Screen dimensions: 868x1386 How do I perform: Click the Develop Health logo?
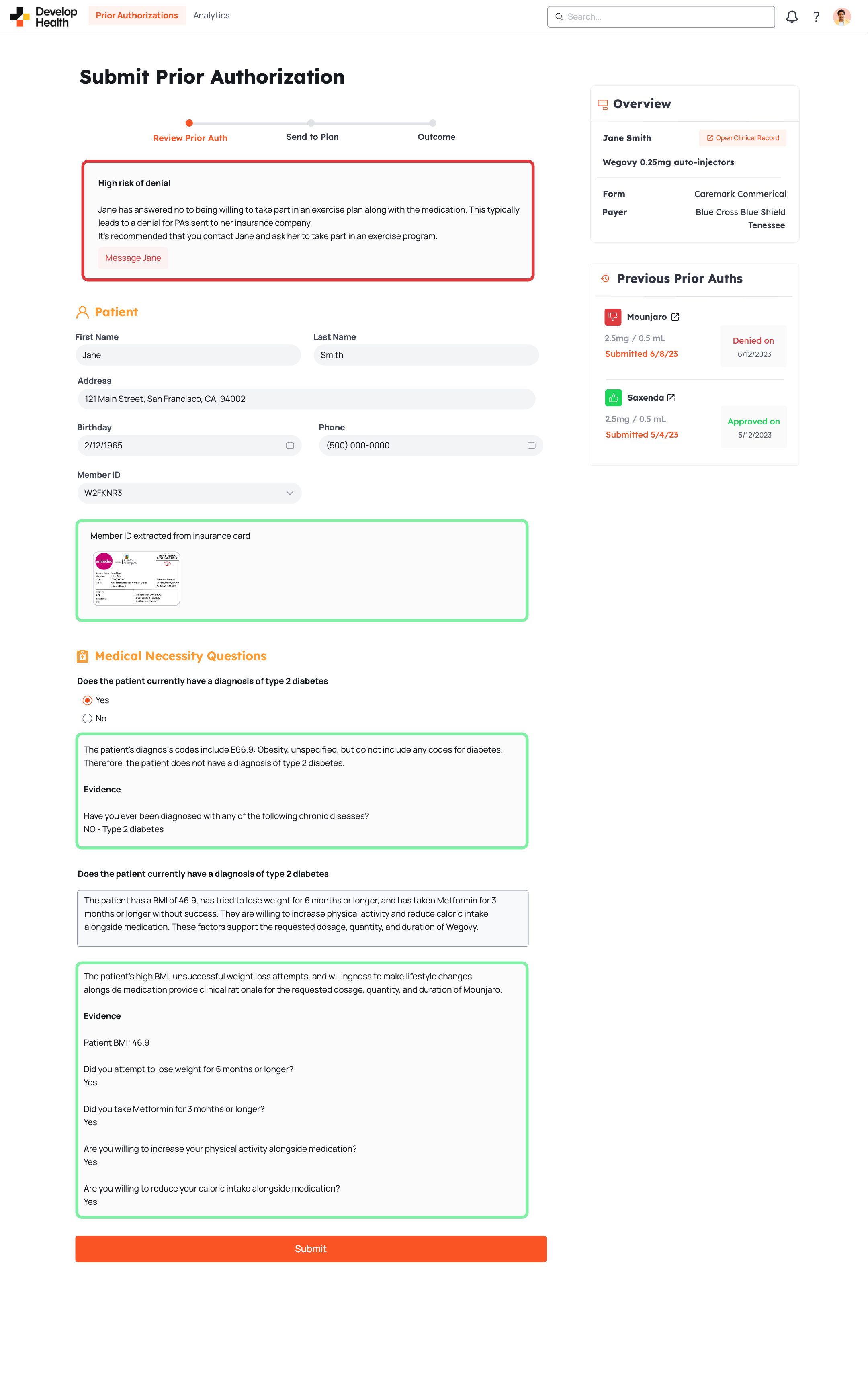[x=44, y=16]
